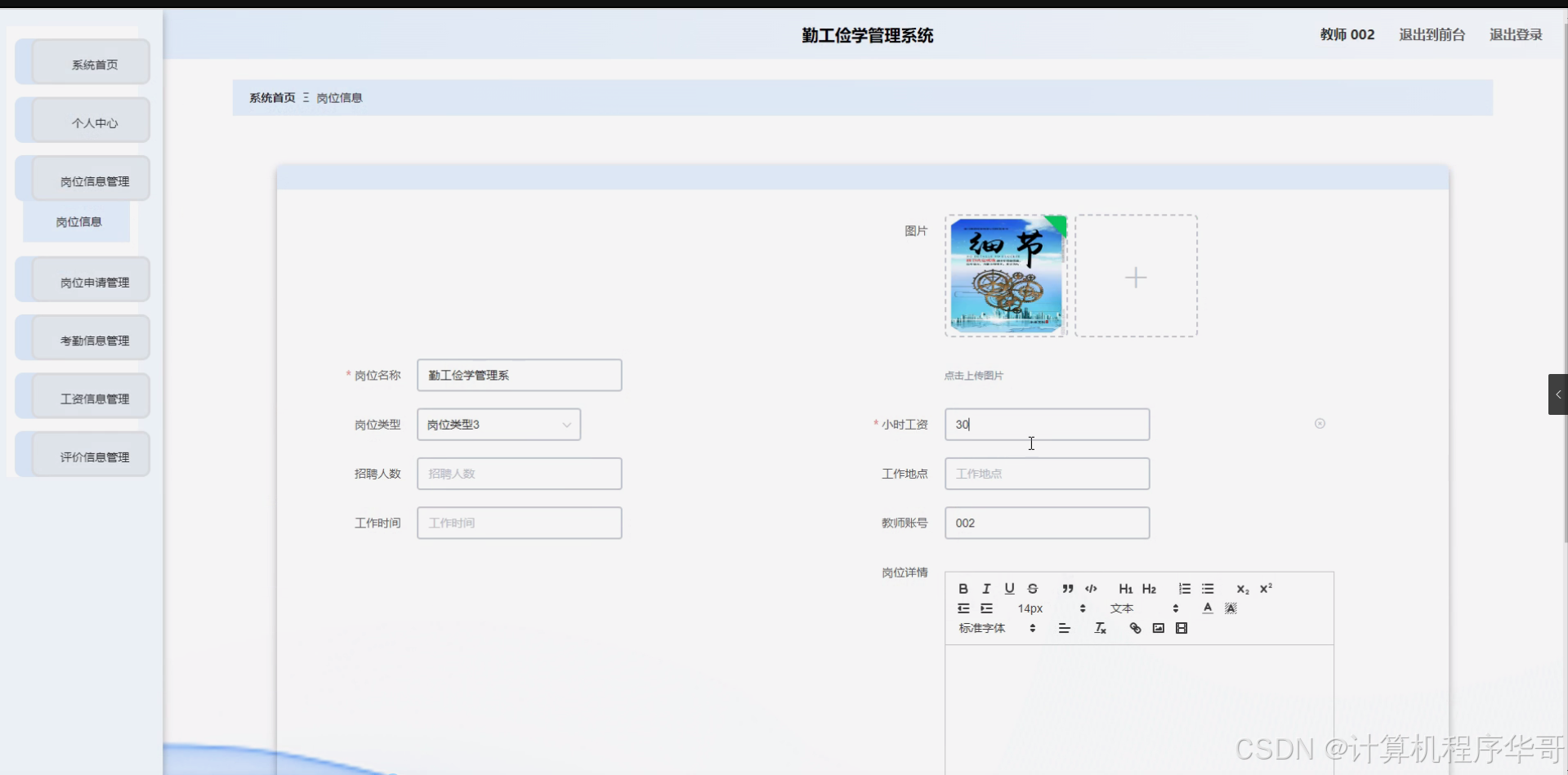1568x775 pixels.
Task: Navigate using the 系统首页 breadcrumb link
Action: (271, 97)
